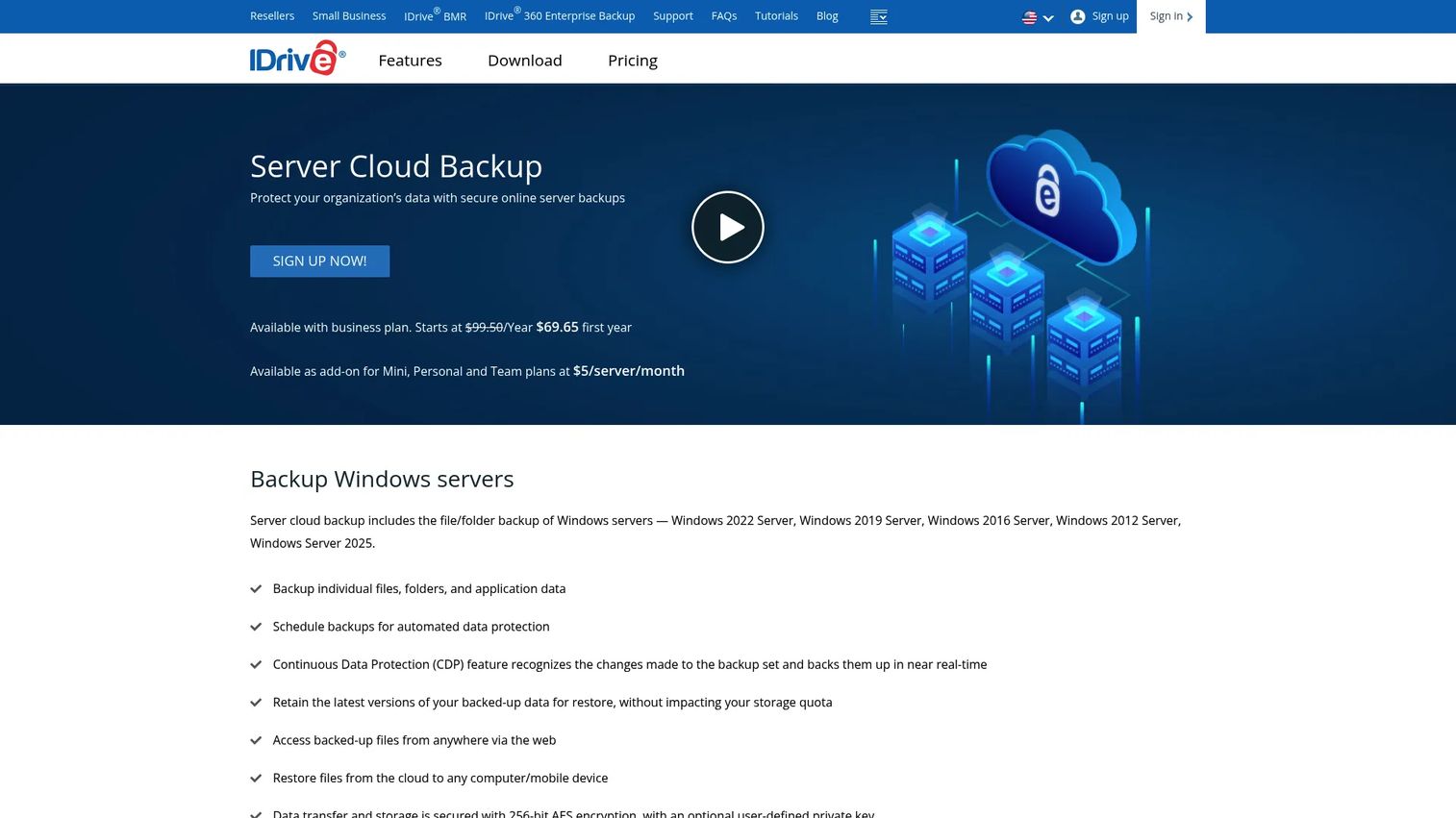Play the Server Cloud Backup video
This screenshot has width=1456, height=818.
728,227
